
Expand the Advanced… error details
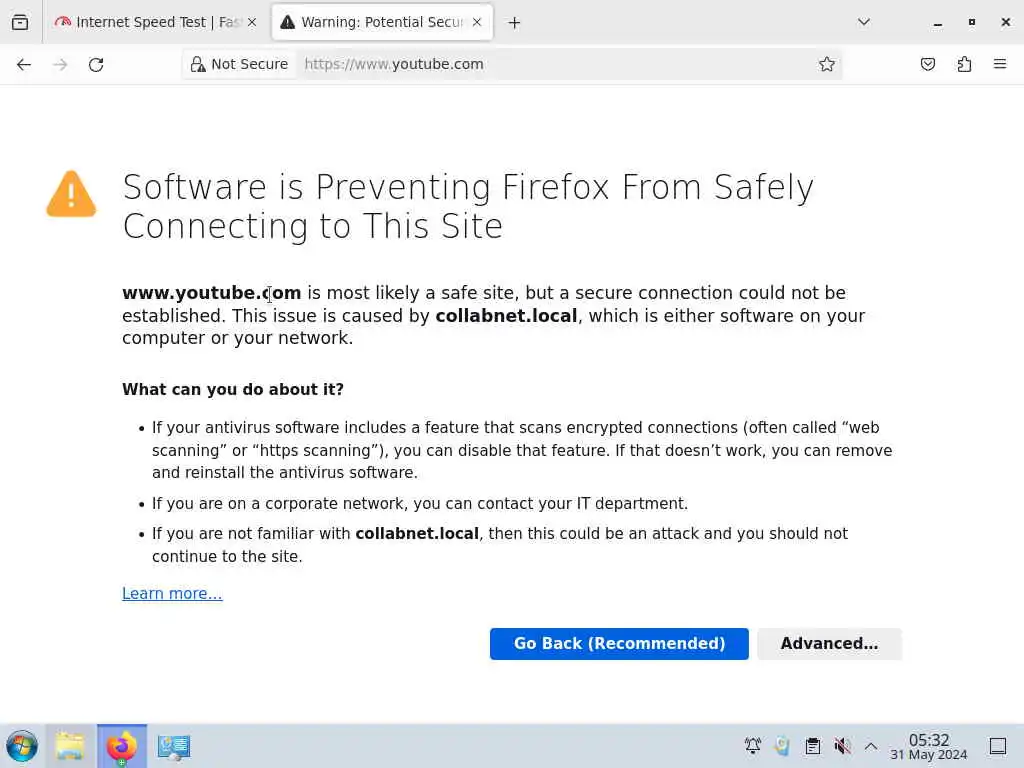829,644
